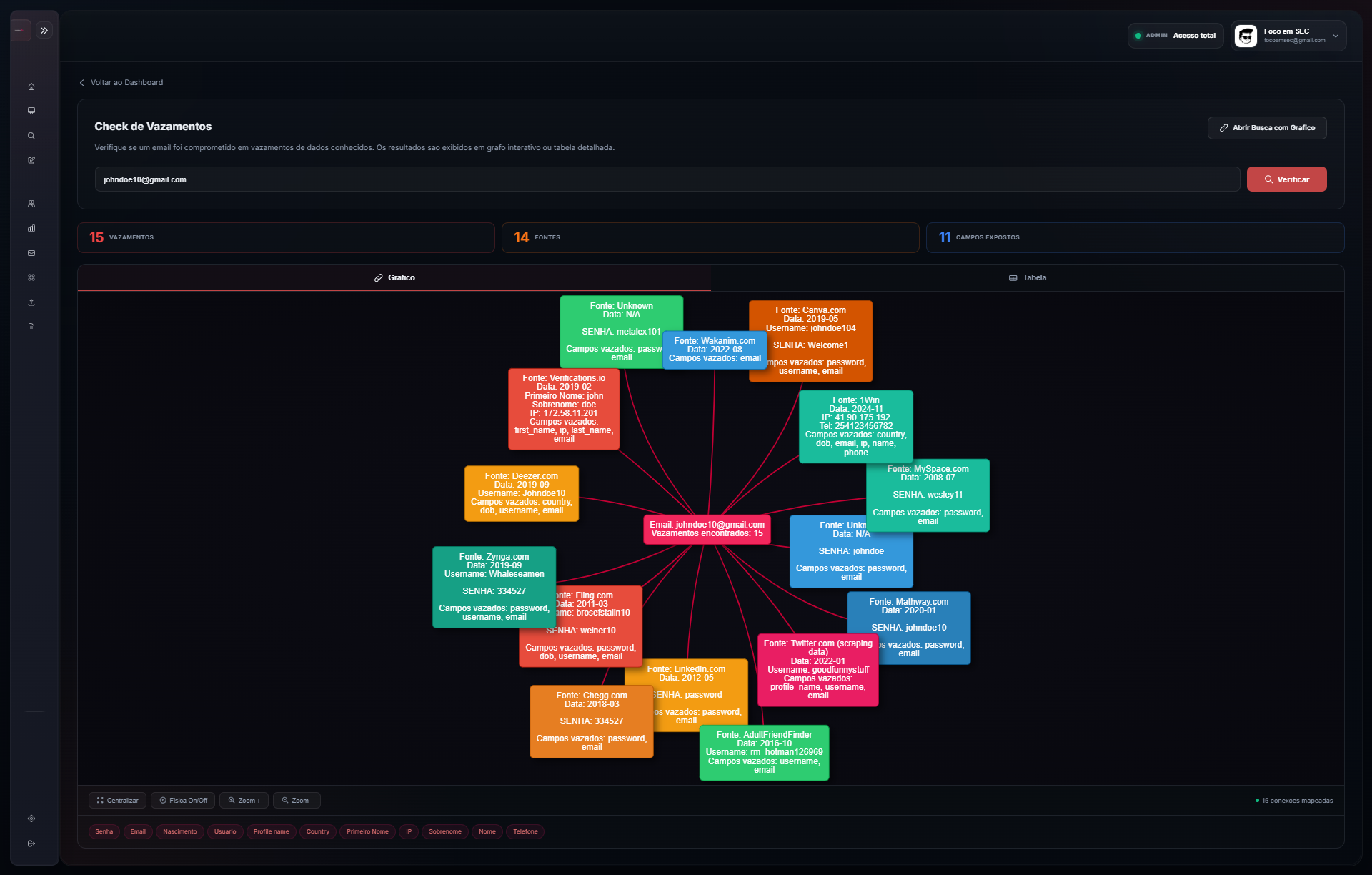Open the users icon in the sidebar
The width and height of the screenshot is (1372, 875).
click(x=31, y=204)
